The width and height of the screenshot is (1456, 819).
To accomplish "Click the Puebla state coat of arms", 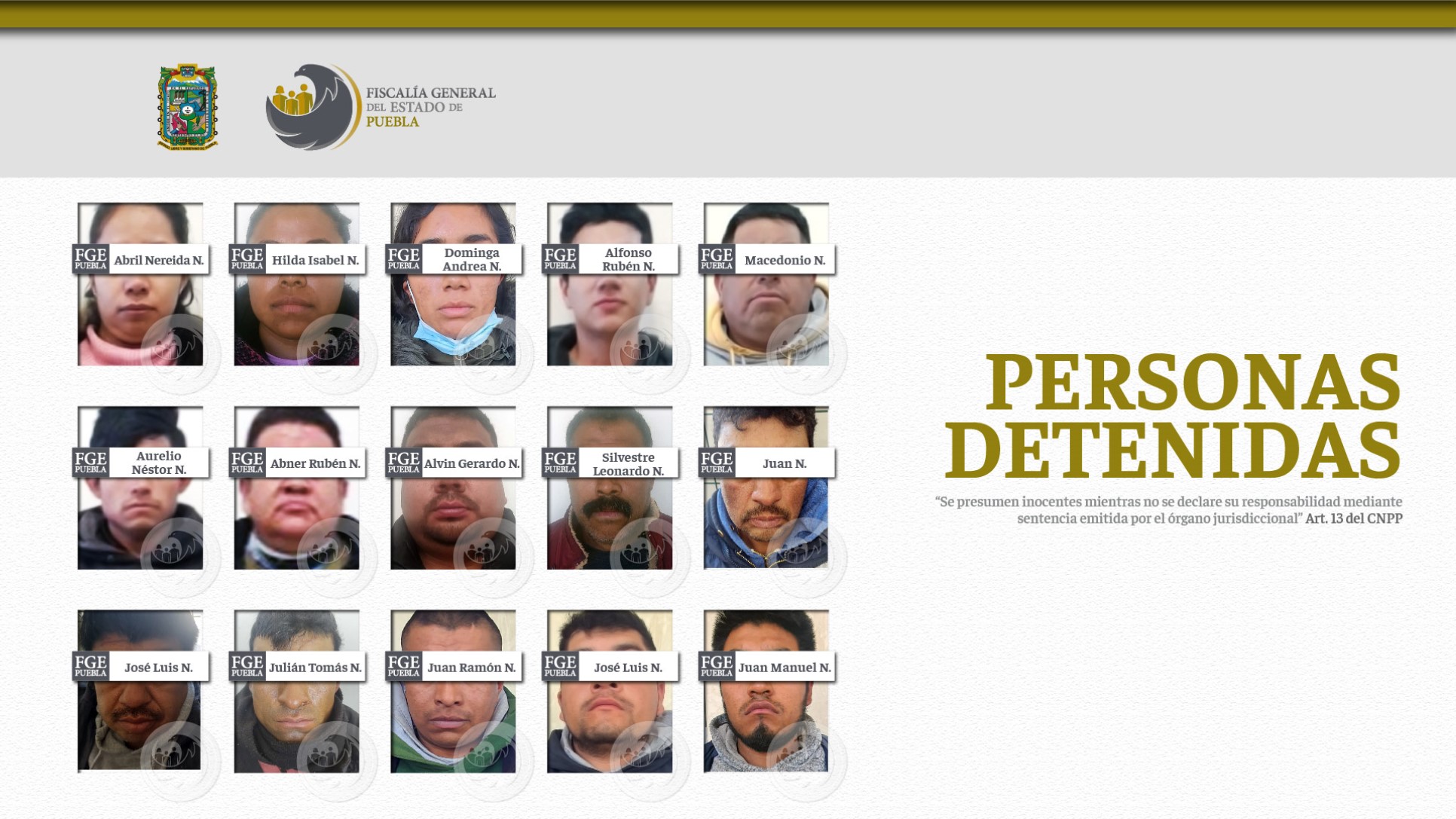I will coord(187,106).
